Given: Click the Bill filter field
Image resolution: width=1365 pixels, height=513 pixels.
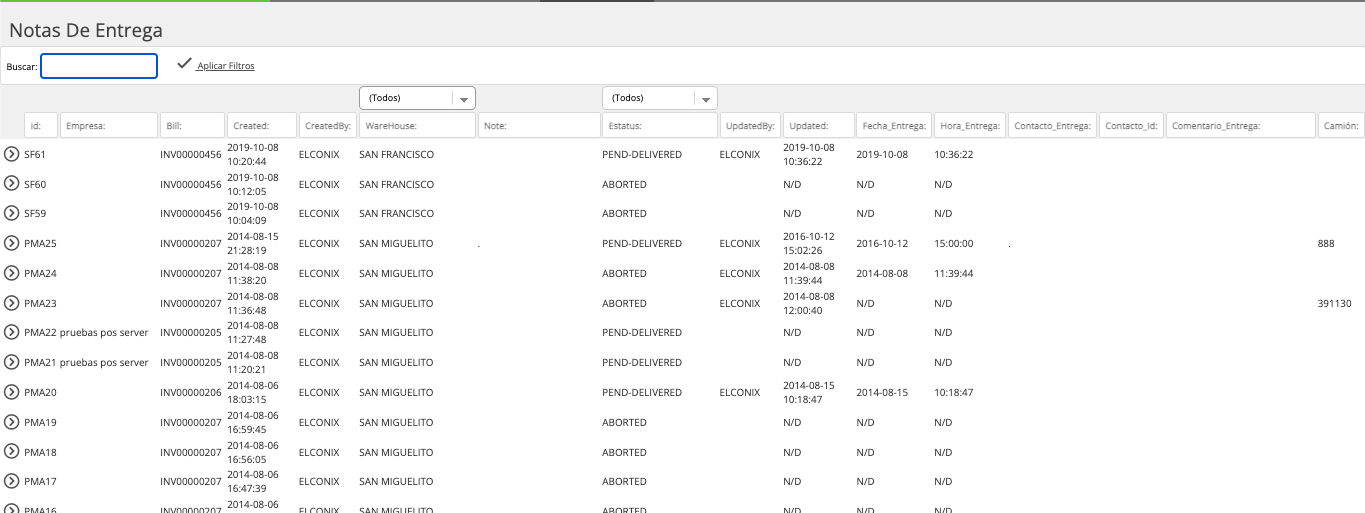Looking at the screenshot, I should coord(192,125).
